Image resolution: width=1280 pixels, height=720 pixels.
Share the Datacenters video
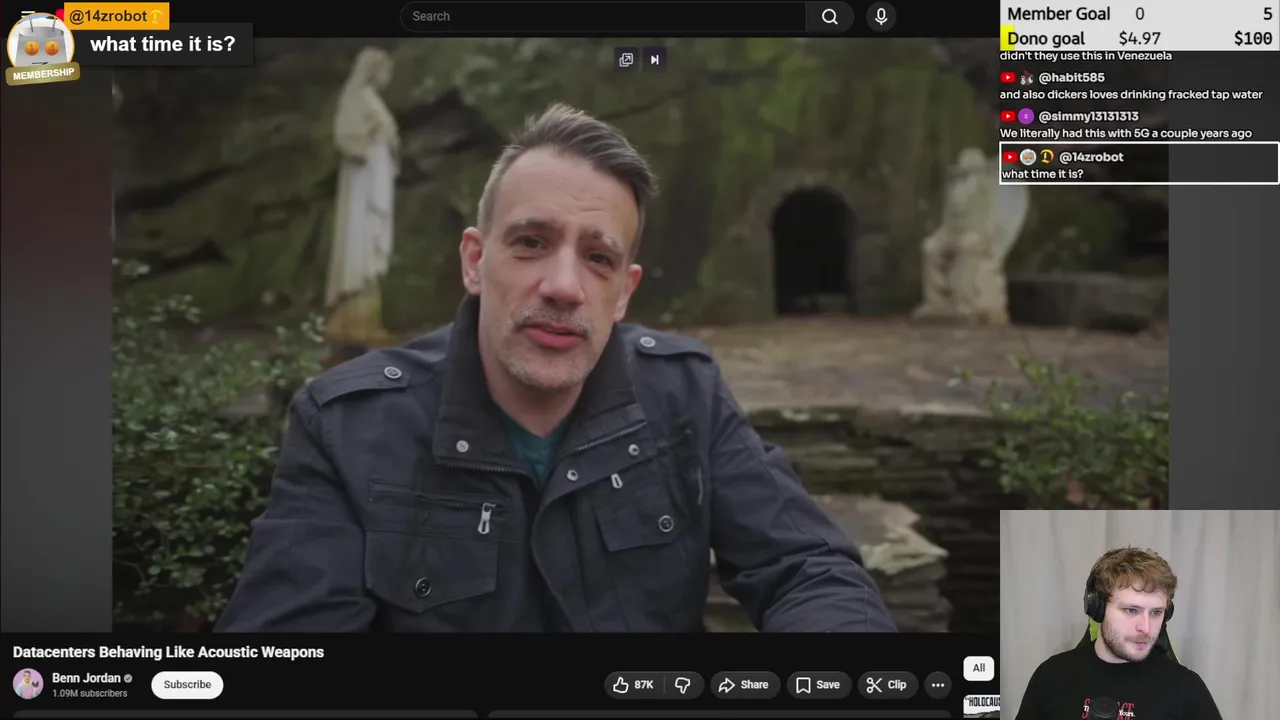coord(744,685)
